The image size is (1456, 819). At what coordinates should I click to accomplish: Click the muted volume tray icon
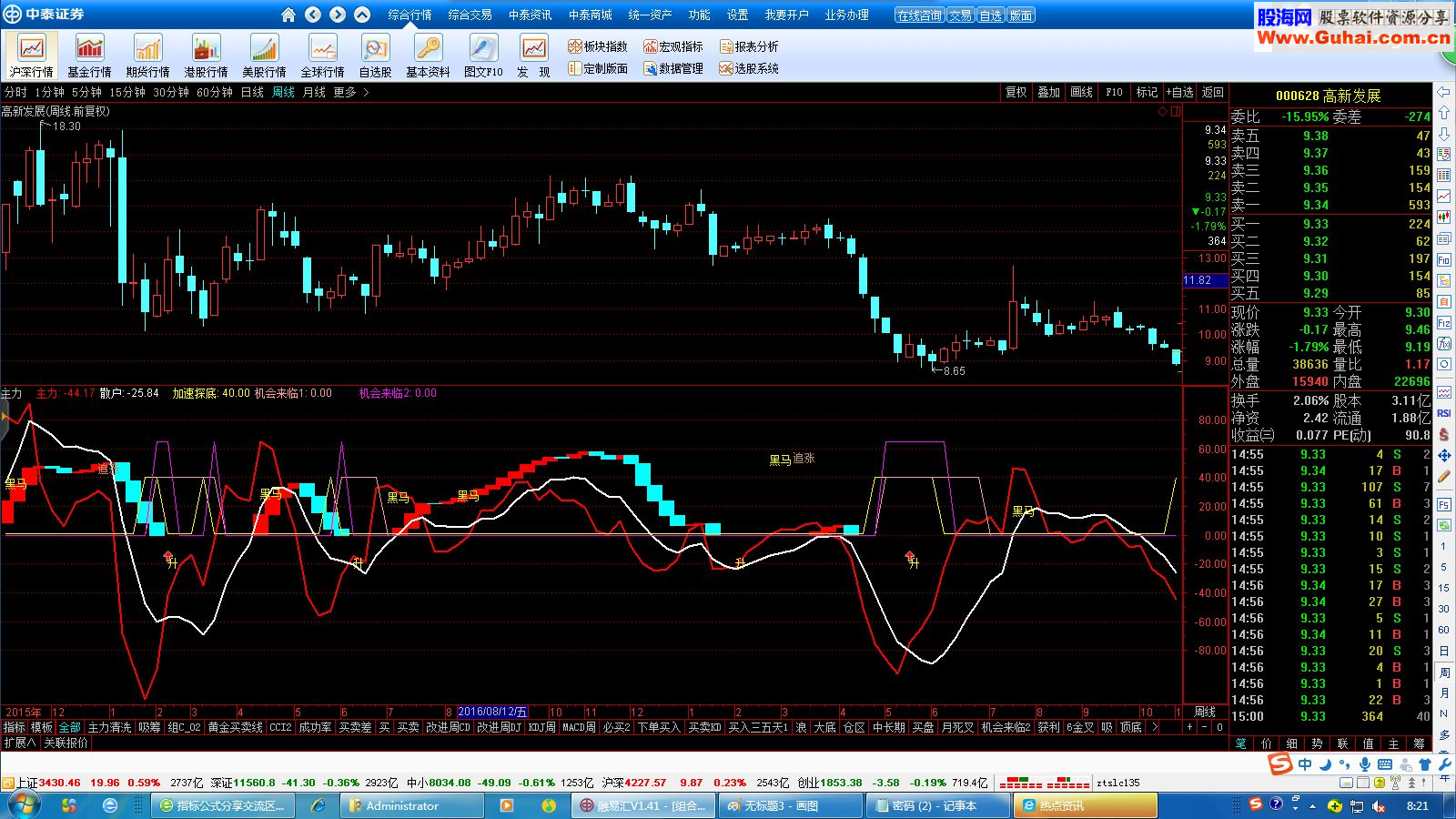coord(1379,805)
